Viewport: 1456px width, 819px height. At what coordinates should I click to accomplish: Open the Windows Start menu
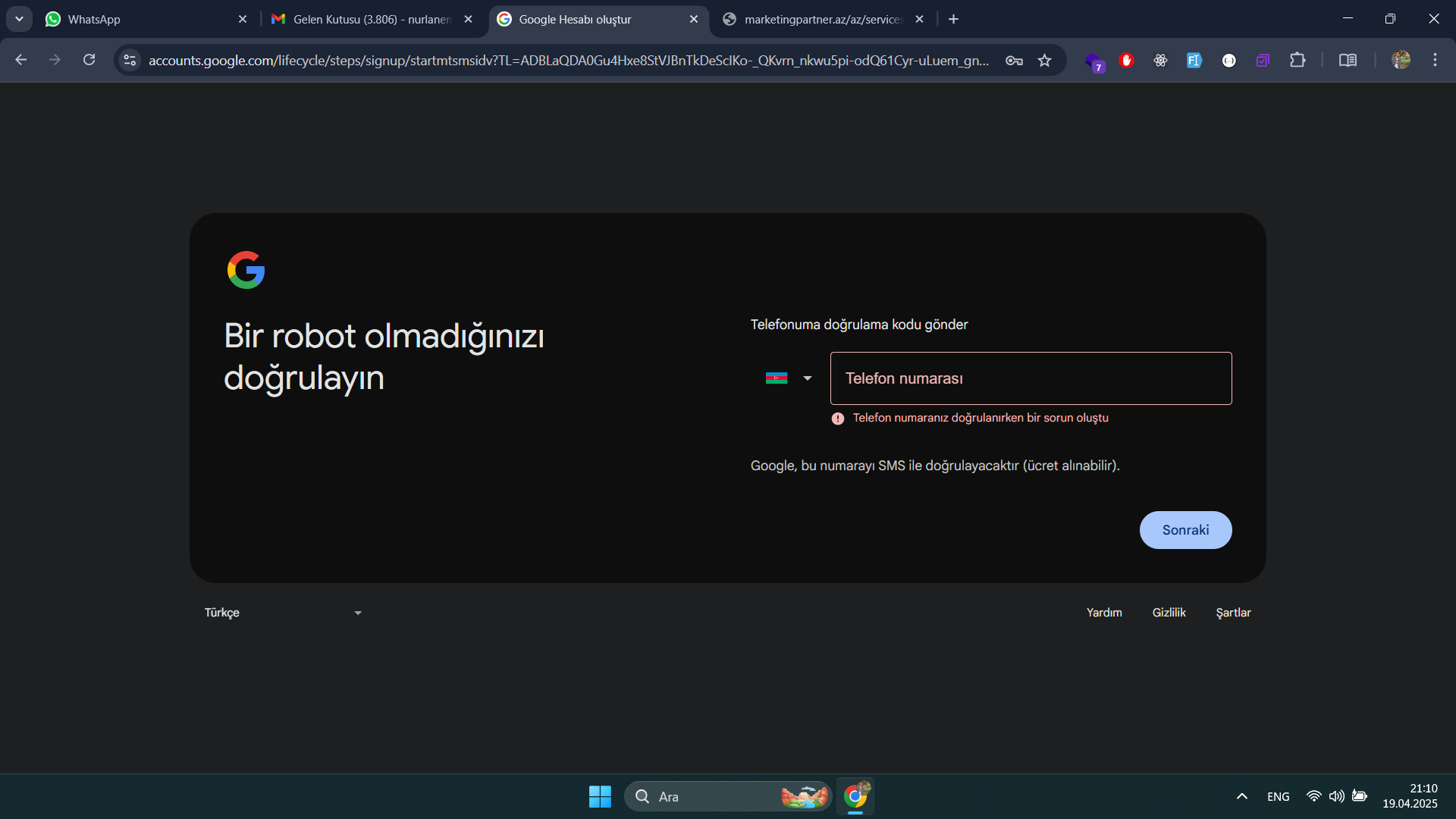(x=599, y=796)
